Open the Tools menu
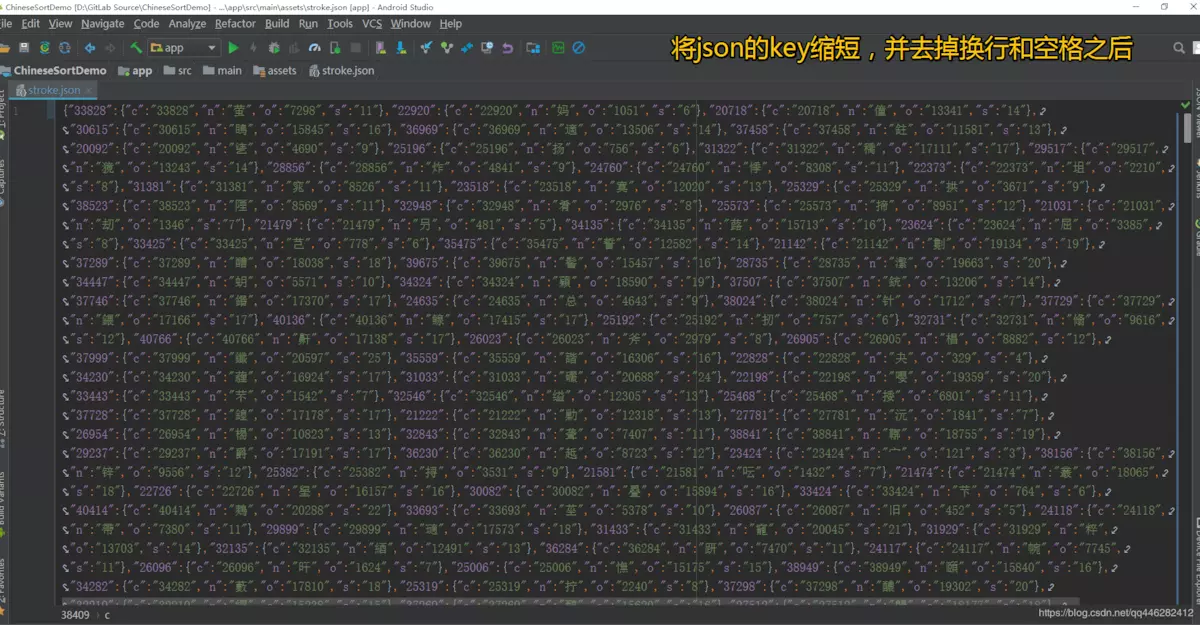 click(x=340, y=23)
